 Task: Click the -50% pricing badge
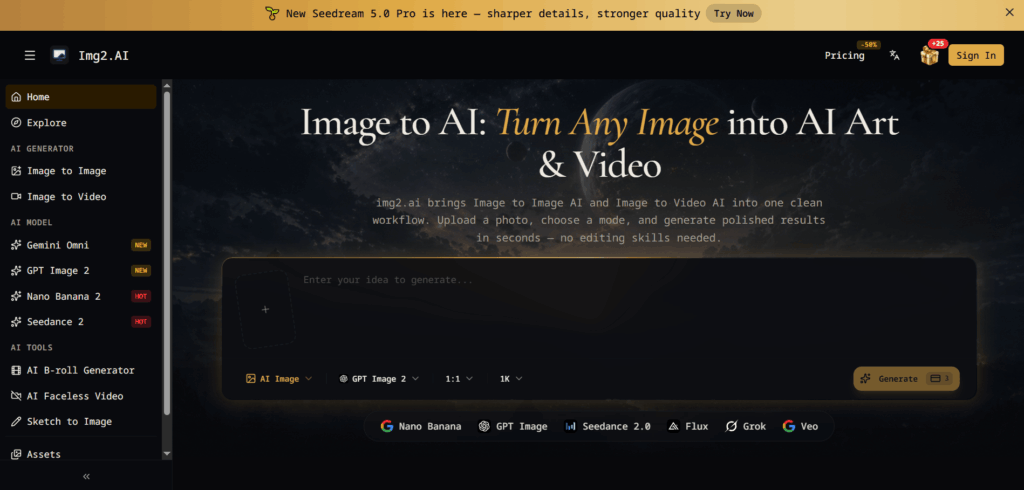869,44
